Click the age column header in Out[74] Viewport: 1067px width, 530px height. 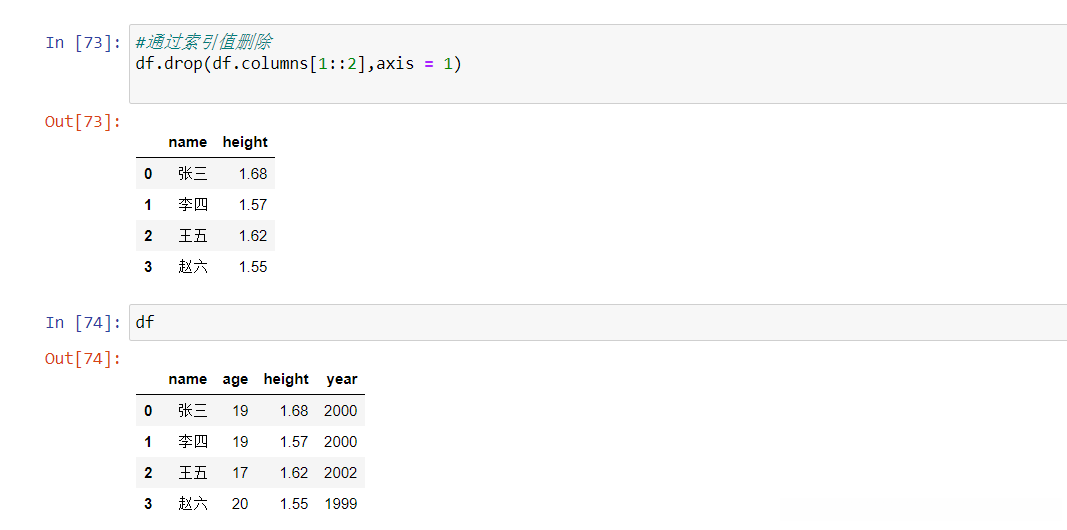tap(235, 379)
